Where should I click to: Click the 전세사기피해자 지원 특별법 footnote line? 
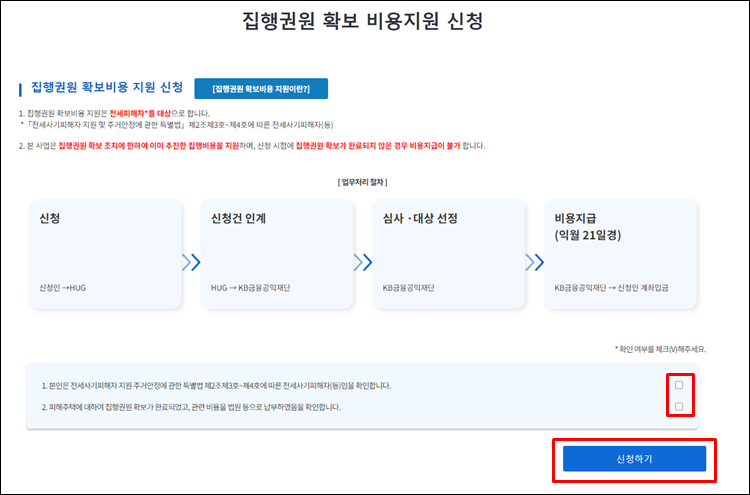(x=176, y=125)
